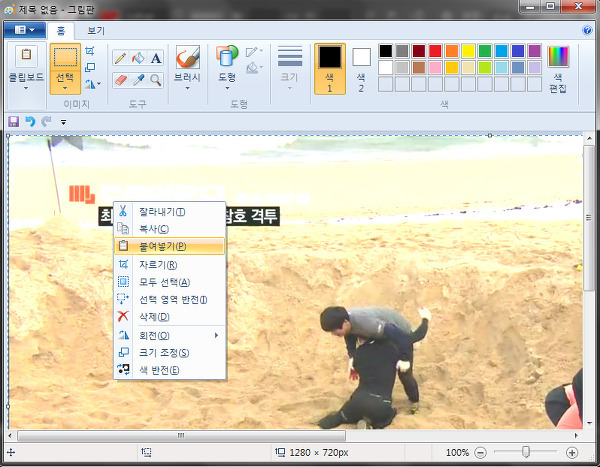The image size is (600, 467).
Task: Choose 복사(C) Copy in context menu
Action: pos(170,229)
